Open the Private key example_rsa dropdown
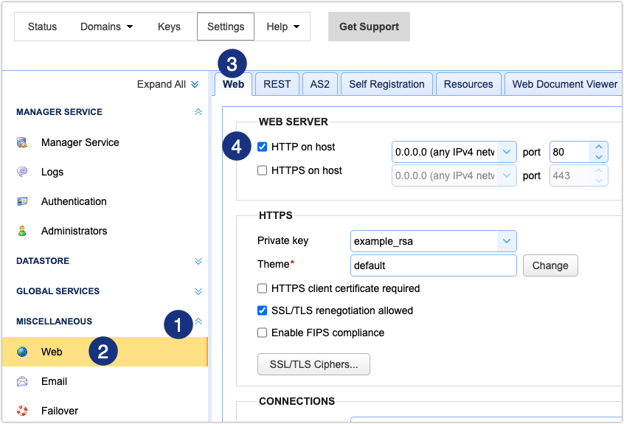Image resolution: width=624 pixels, height=424 pixels. (x=507, y=241)
